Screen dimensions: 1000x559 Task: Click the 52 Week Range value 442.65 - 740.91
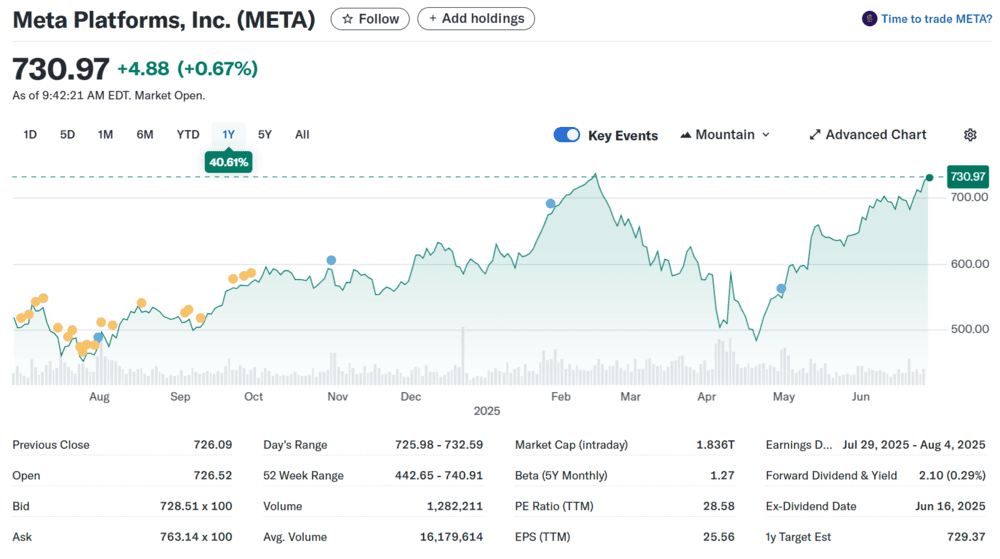(439, 476)
